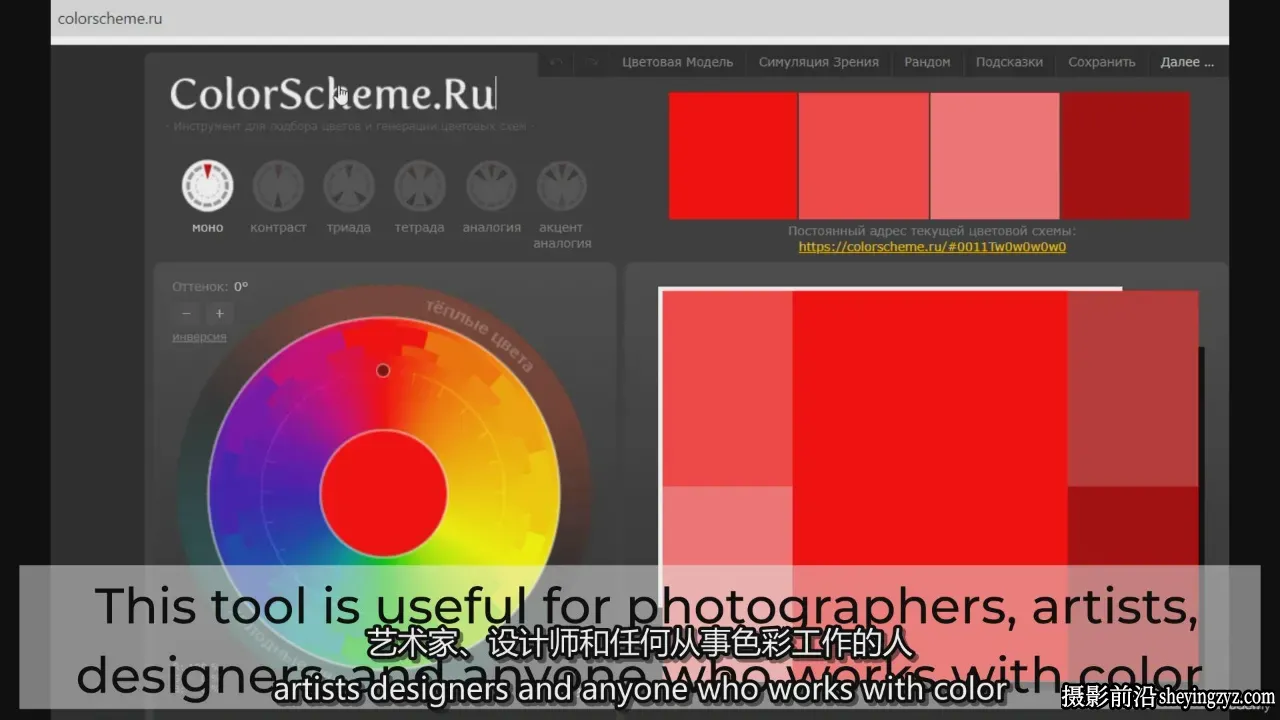Select the third pink palette swatch
The image size is (1280, 720).
(995, 155)
